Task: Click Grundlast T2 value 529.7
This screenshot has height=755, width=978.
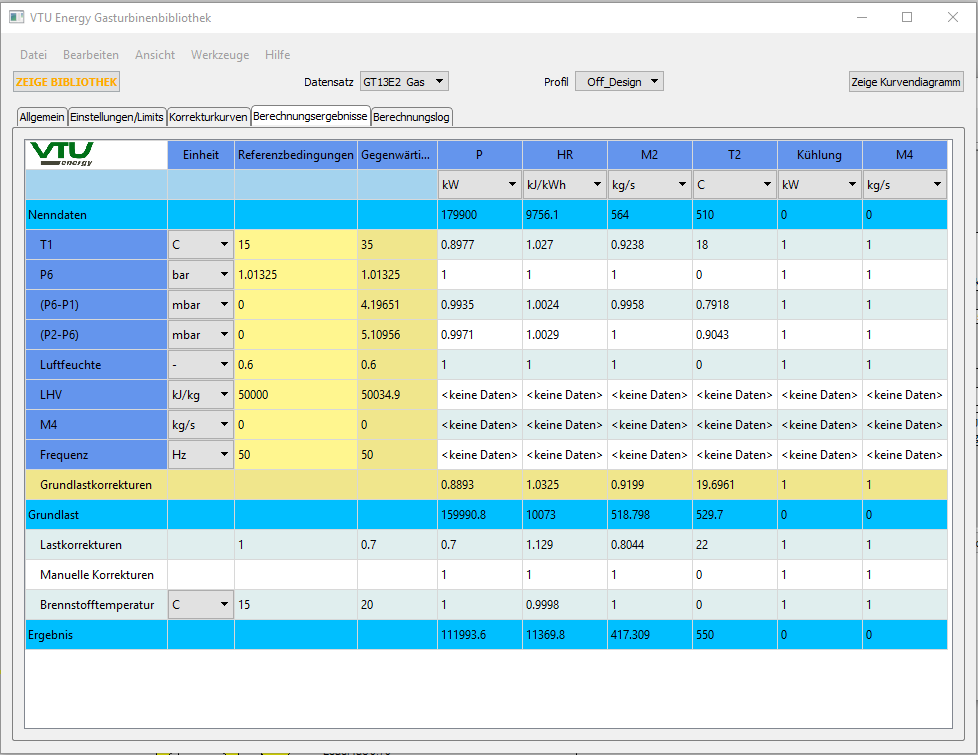Action: [x=734, y=515]
